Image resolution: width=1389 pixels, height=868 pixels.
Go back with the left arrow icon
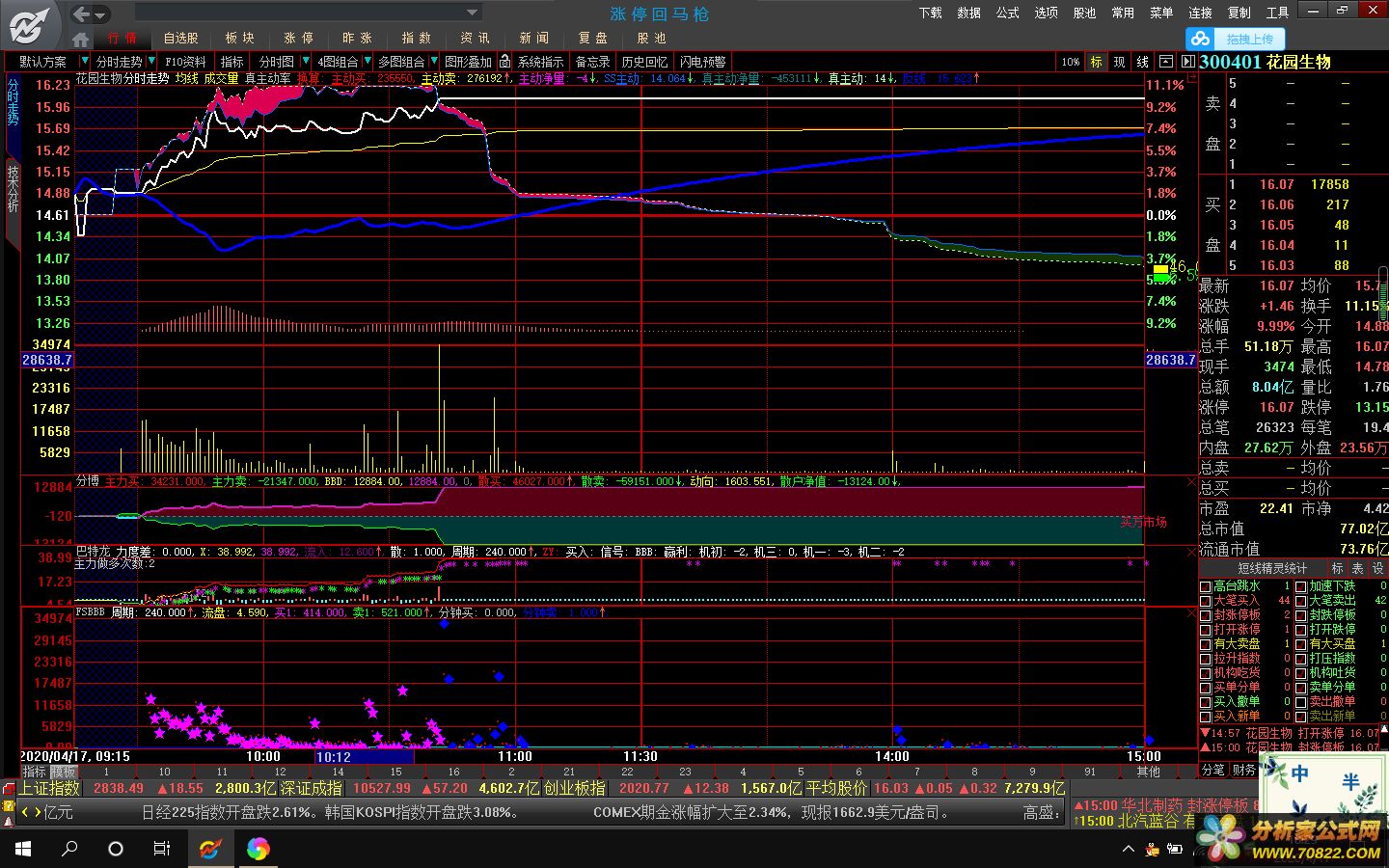(x=81, y=14)
